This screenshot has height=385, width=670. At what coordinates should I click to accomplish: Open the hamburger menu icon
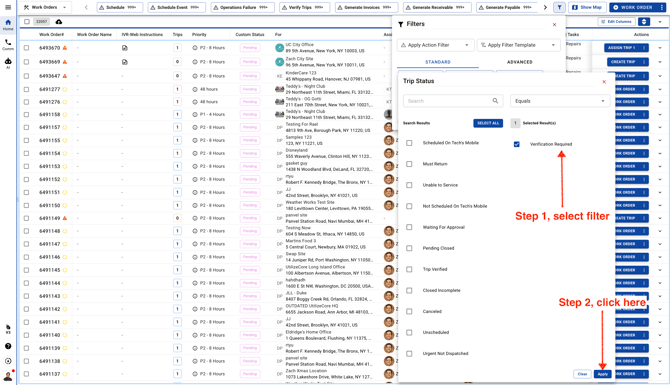[8, 7]
